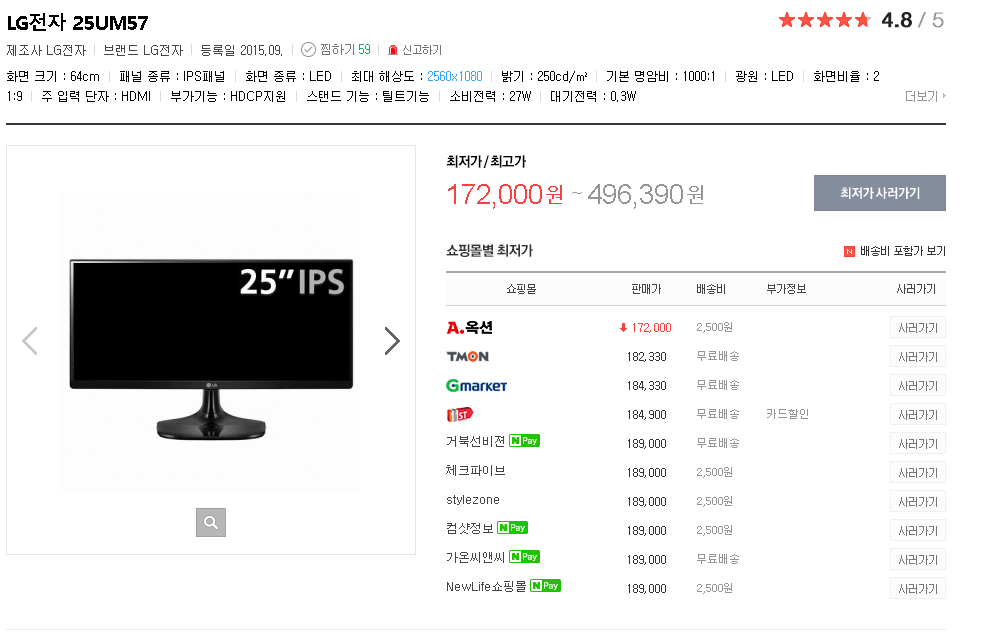Click the 최저가 사러가기 button
Viewport: 984px width, 641px height.
click(x=879, y=193)
